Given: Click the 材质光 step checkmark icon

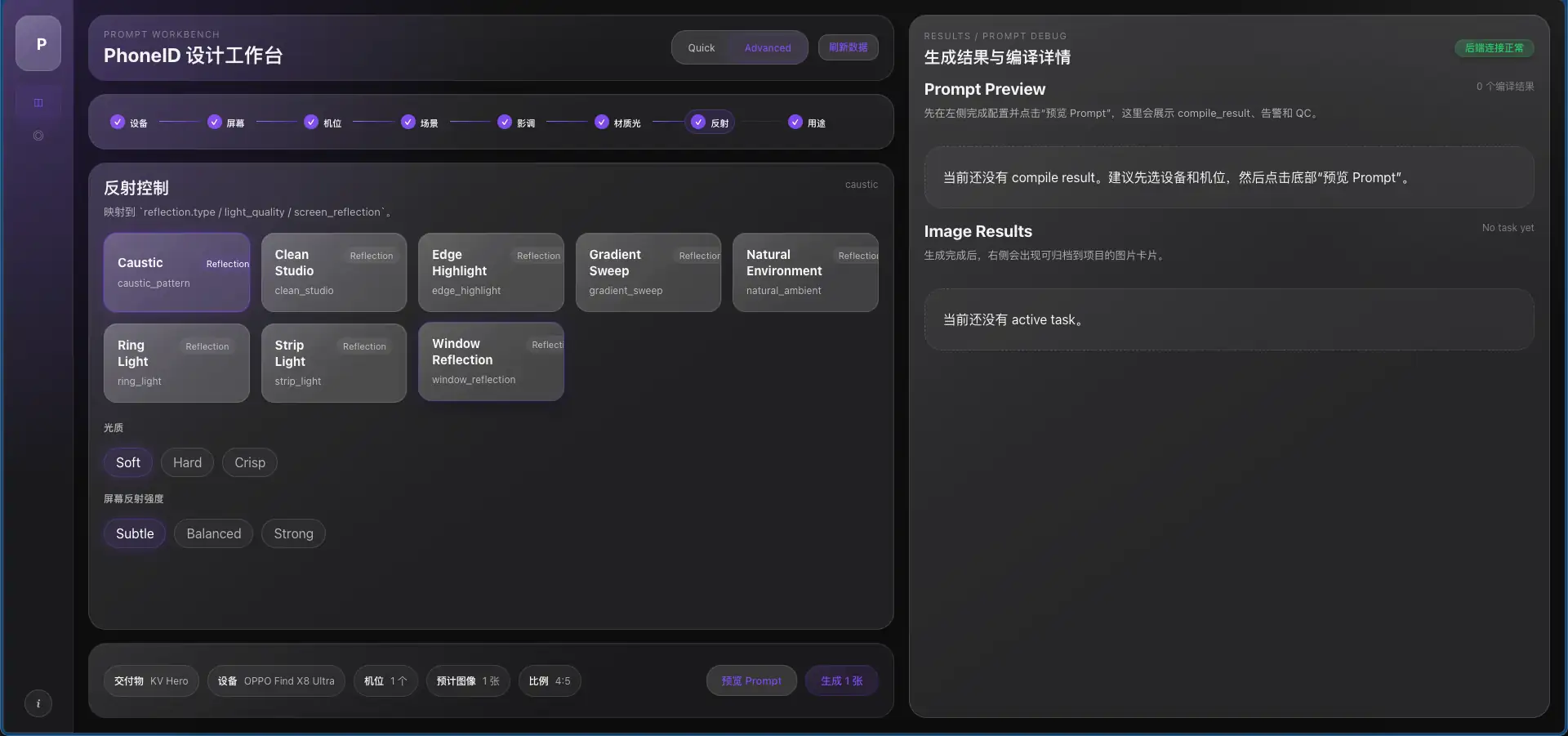Looking at the screenshot, I should pyautogui.click(x=602, y=122).
